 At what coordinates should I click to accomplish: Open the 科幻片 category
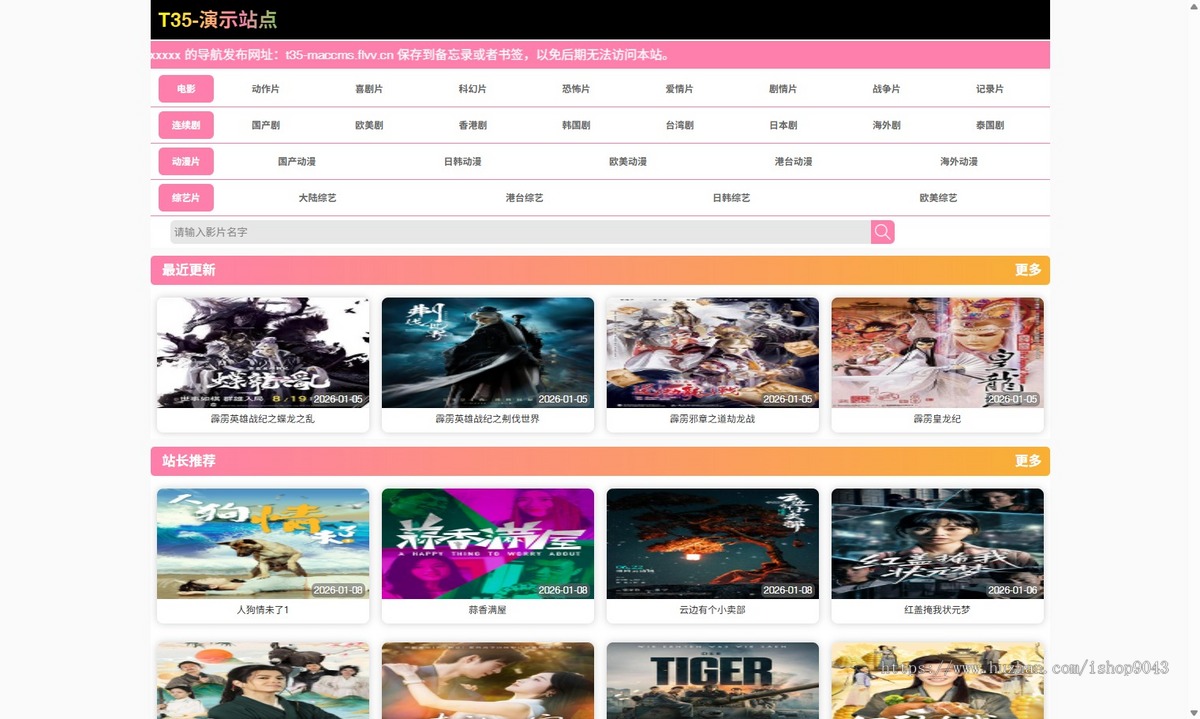[473, 89]
